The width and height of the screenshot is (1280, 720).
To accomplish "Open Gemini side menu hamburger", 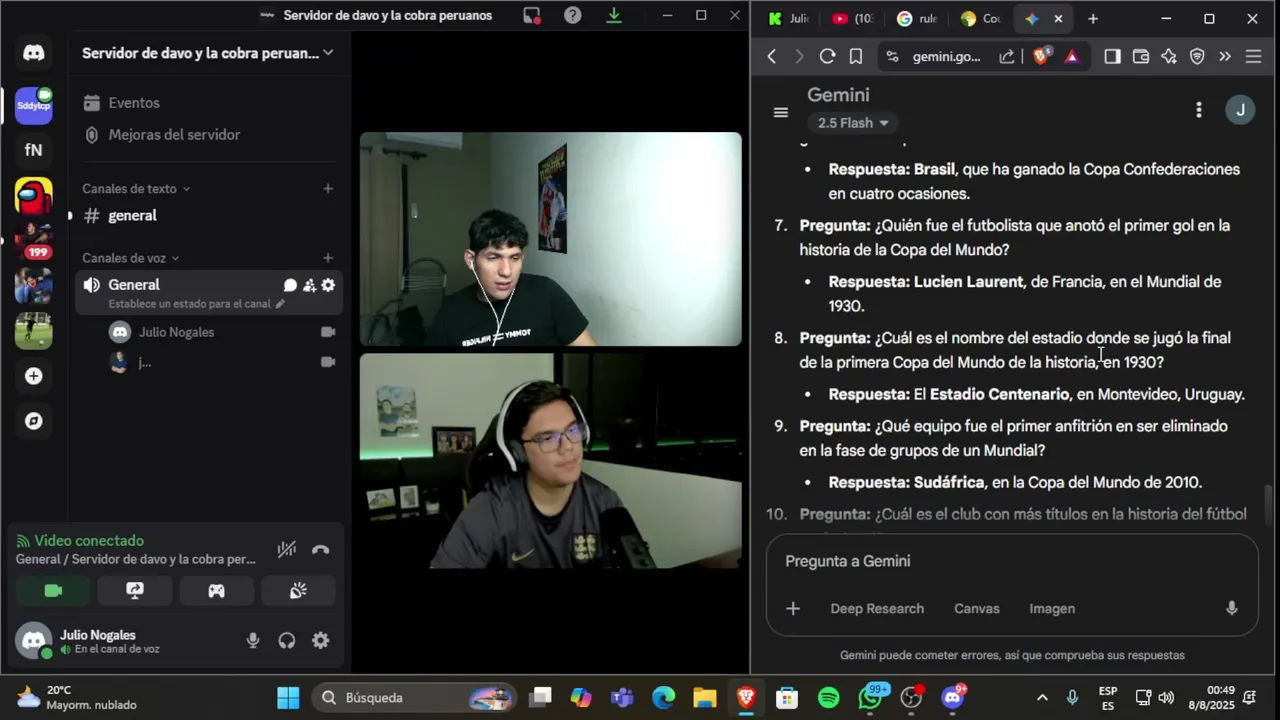I will click(x=781, y=112).
